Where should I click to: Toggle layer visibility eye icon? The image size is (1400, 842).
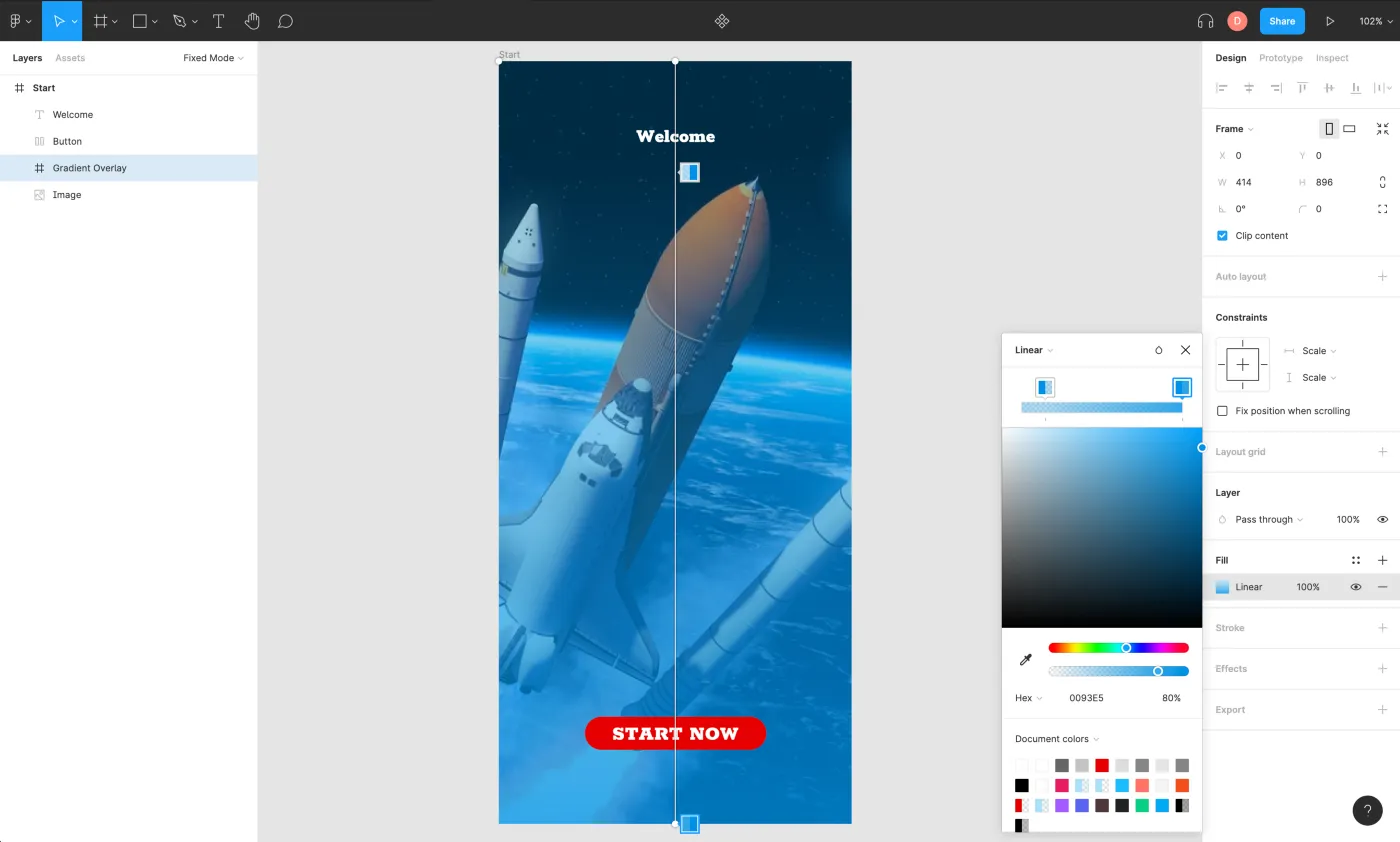point(1383,520)
